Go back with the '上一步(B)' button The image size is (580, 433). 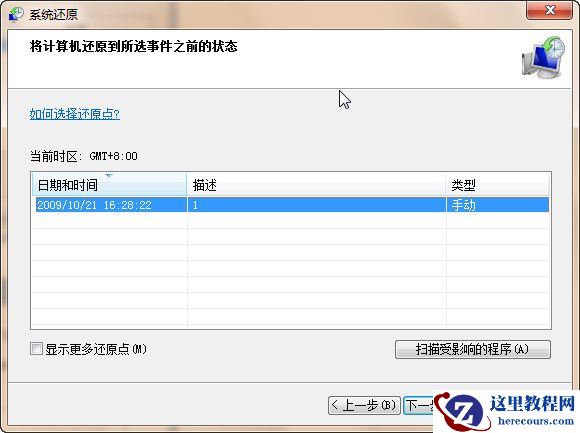[x=364, y=406]
